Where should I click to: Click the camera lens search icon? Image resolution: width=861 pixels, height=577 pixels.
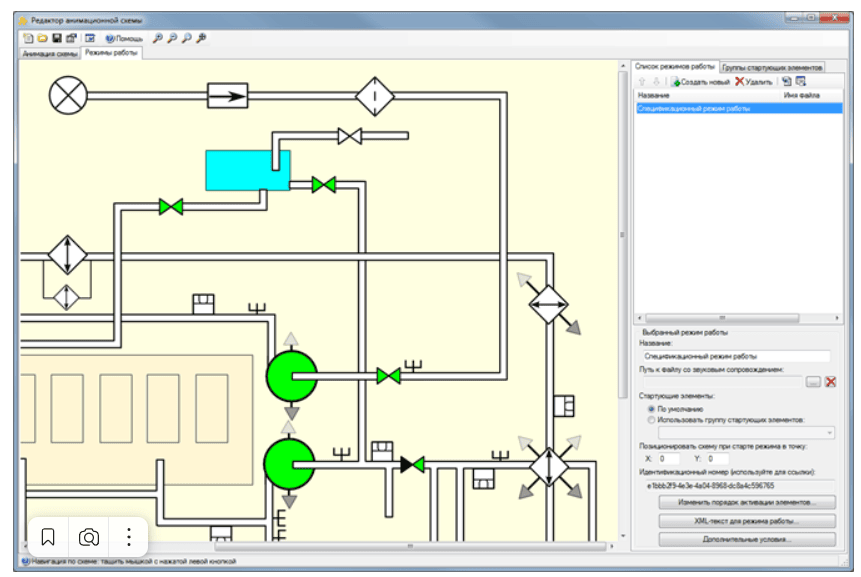(x=89, y=537)
